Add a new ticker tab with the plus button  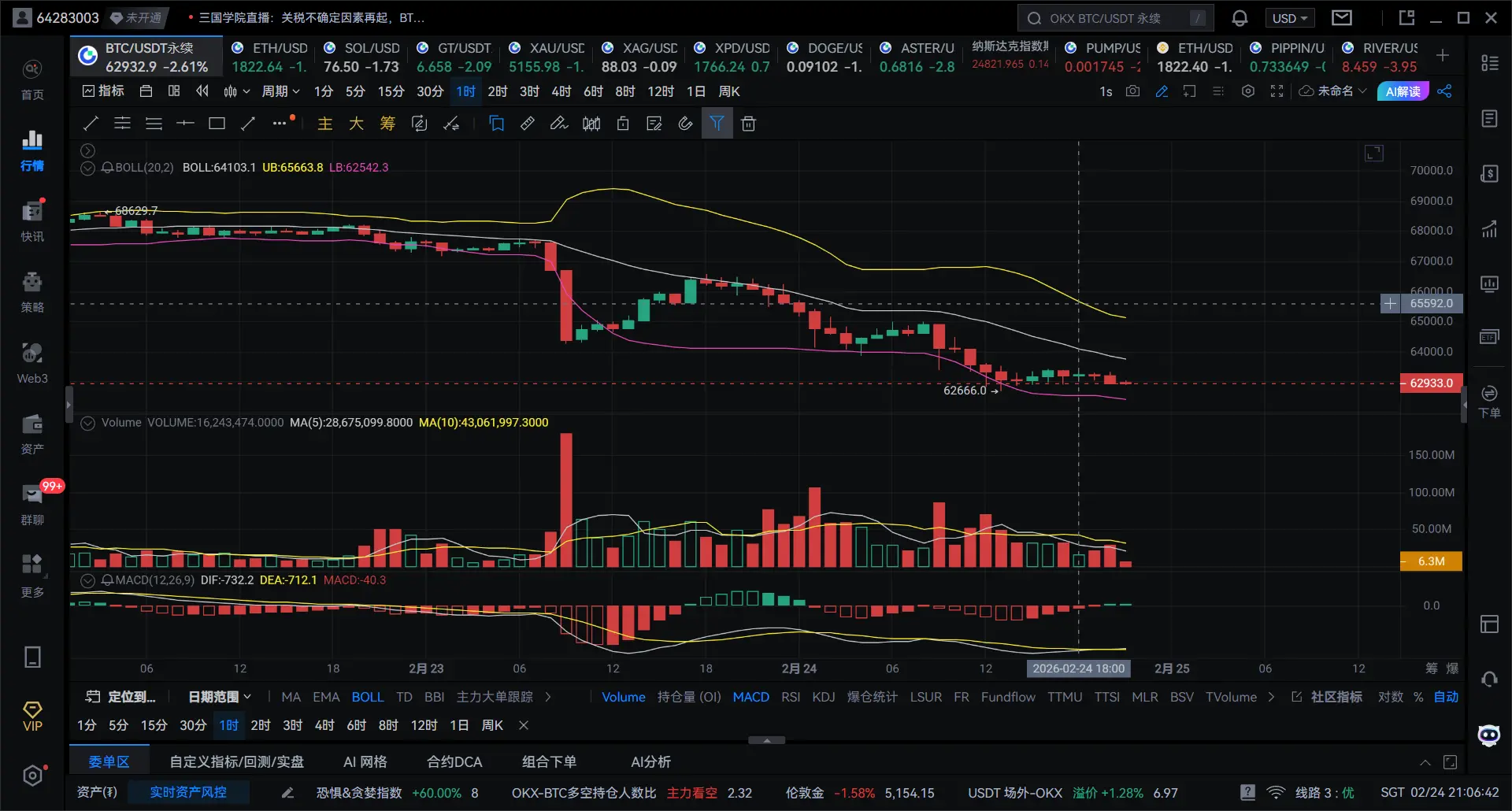[x=1443, y=55]
